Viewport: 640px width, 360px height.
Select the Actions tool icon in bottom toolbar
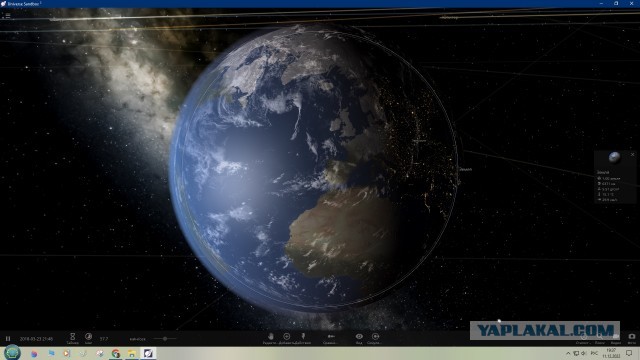tap(303, 336)
